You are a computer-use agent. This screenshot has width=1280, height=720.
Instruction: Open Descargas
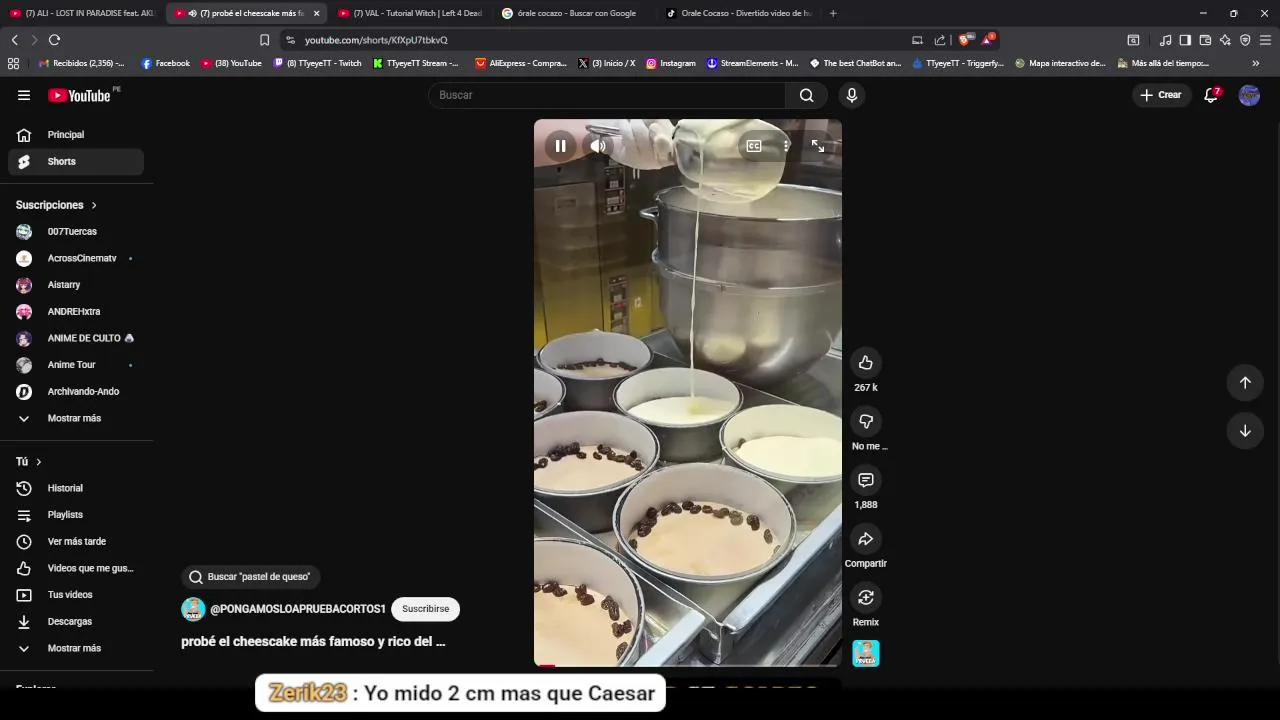76,621
